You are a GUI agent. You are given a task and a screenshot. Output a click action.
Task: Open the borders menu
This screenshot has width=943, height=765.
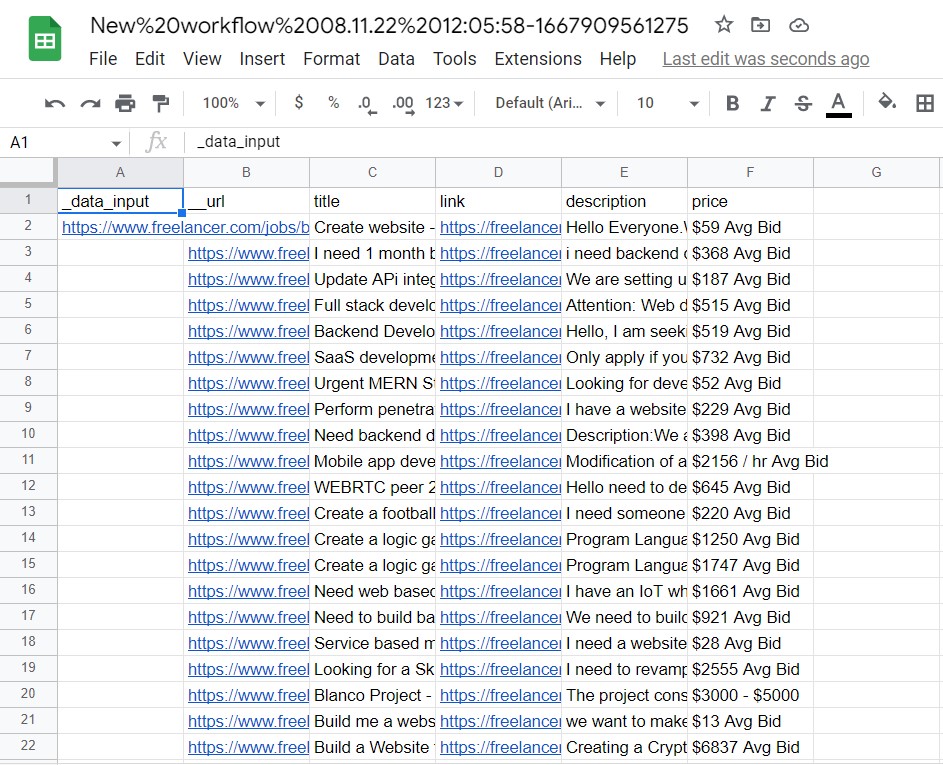click(925, 103)
